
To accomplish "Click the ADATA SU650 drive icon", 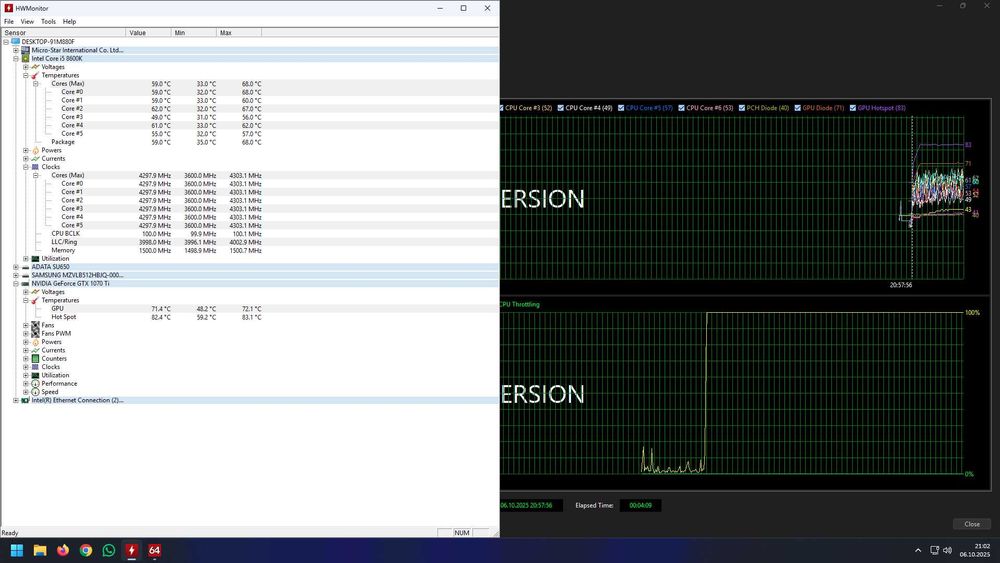I will 26,267.
